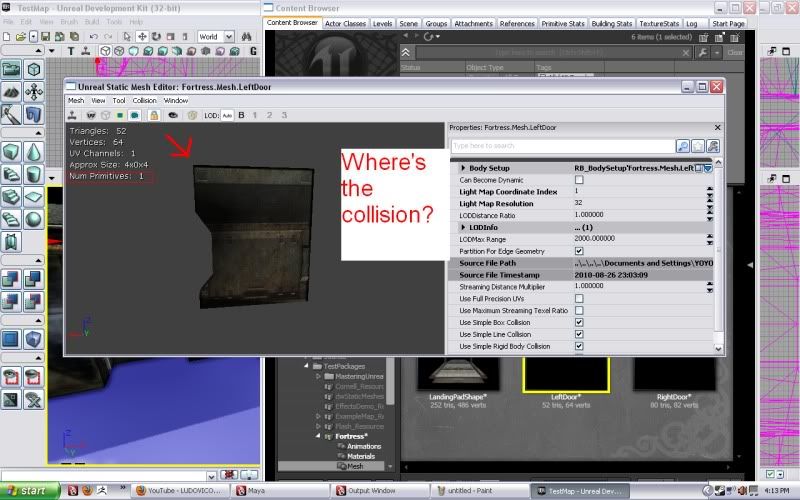The width and height of the screenshot is (800, 500).
Task: Collapse the TestPackages tree node
Action: pyautogui.click(x=306, y=366)
